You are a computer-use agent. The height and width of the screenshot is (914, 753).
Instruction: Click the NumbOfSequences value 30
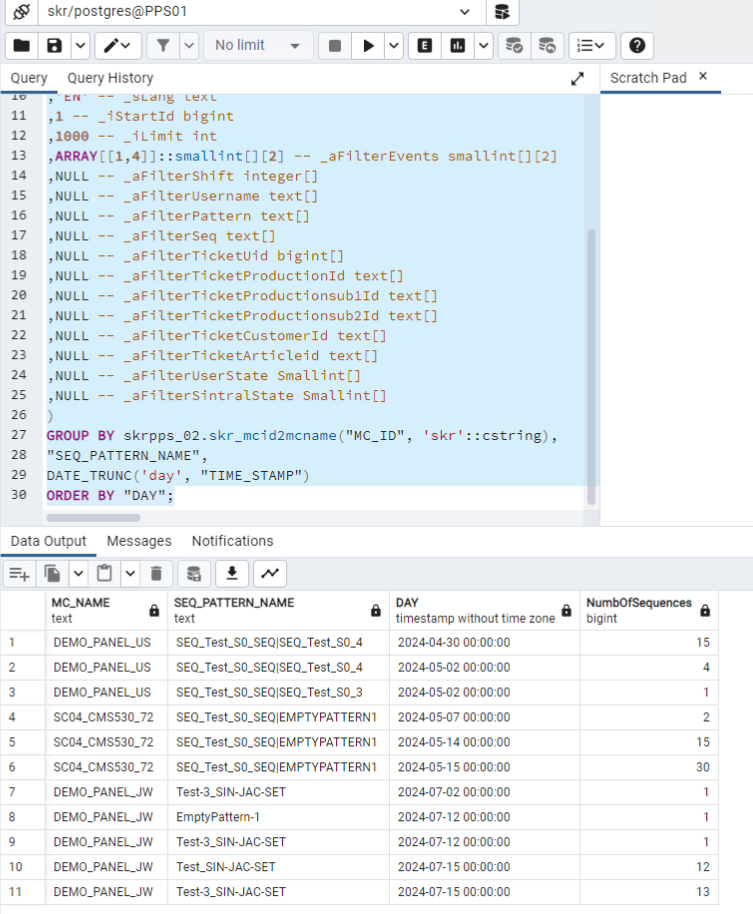(x=649, y=767)
